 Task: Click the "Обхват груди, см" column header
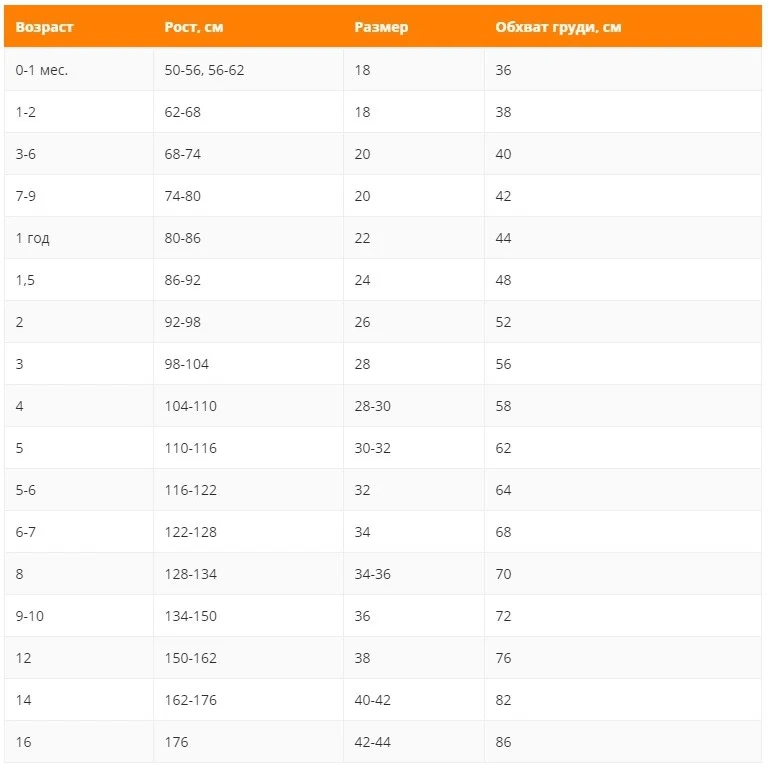(558, 27)
